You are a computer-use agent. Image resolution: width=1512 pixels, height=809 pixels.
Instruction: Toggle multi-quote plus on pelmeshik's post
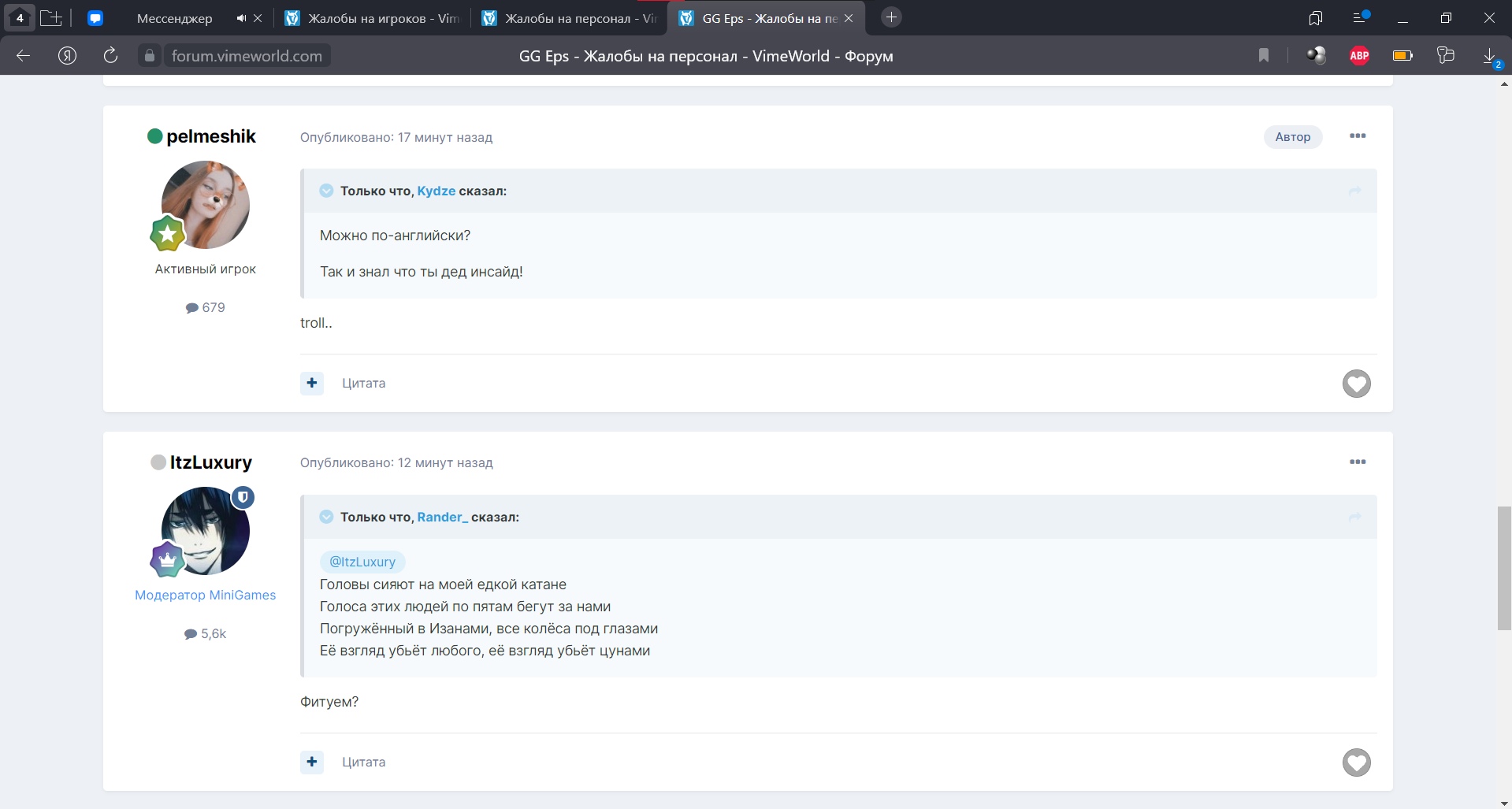pyautogui.click(x=312, y=383)
